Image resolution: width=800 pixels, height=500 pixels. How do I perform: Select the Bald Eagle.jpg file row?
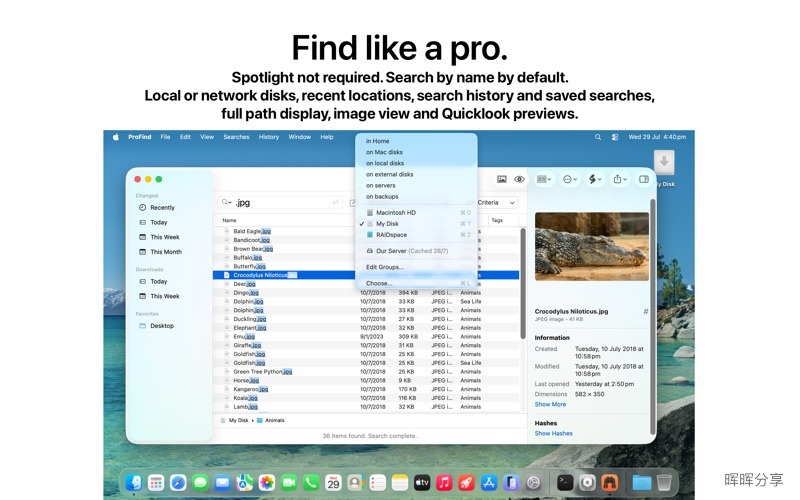coord(366,231)
